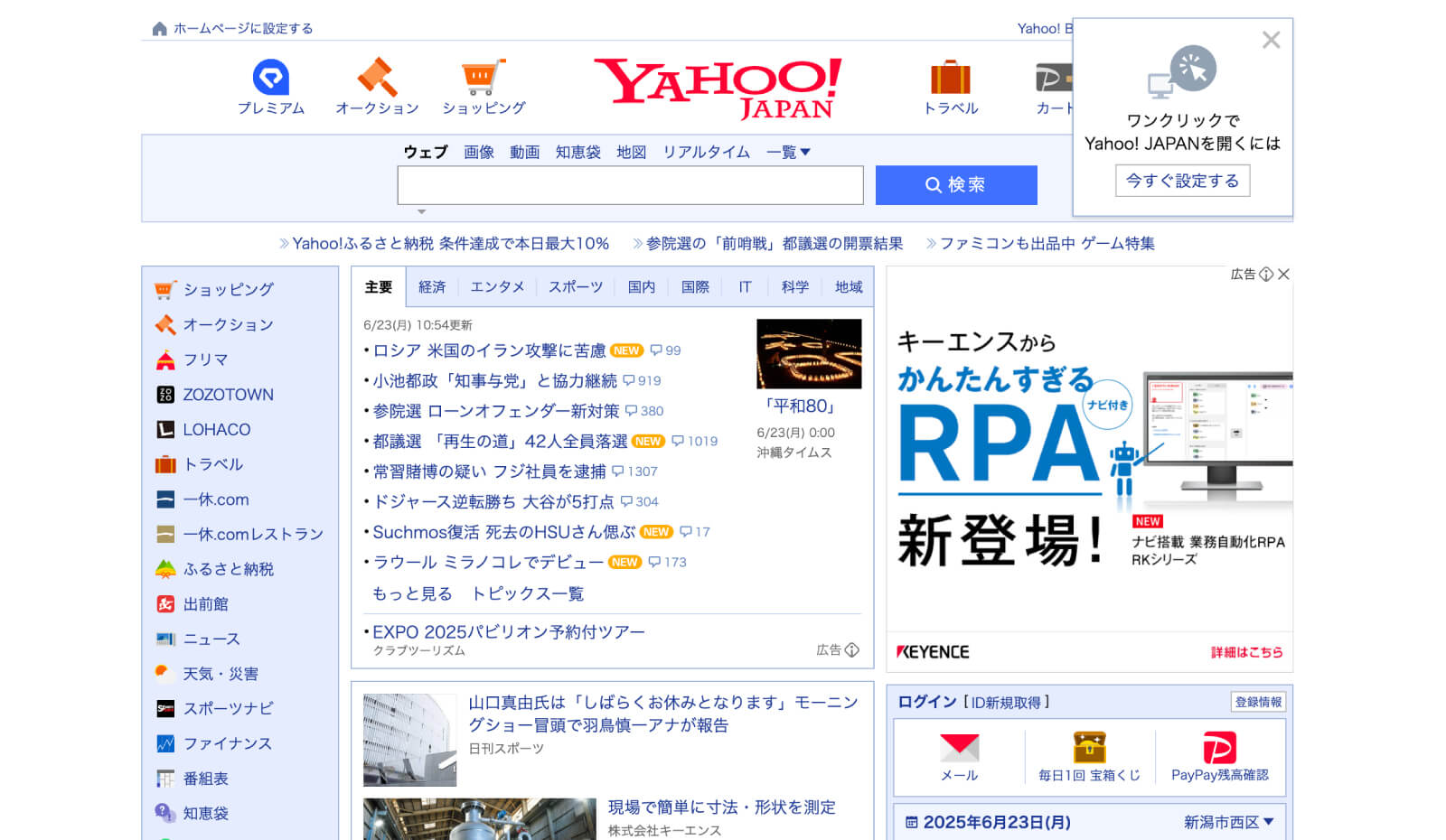
Task: Open ZOZOTOWN in the left sidebar
Action: click(228, 395)
